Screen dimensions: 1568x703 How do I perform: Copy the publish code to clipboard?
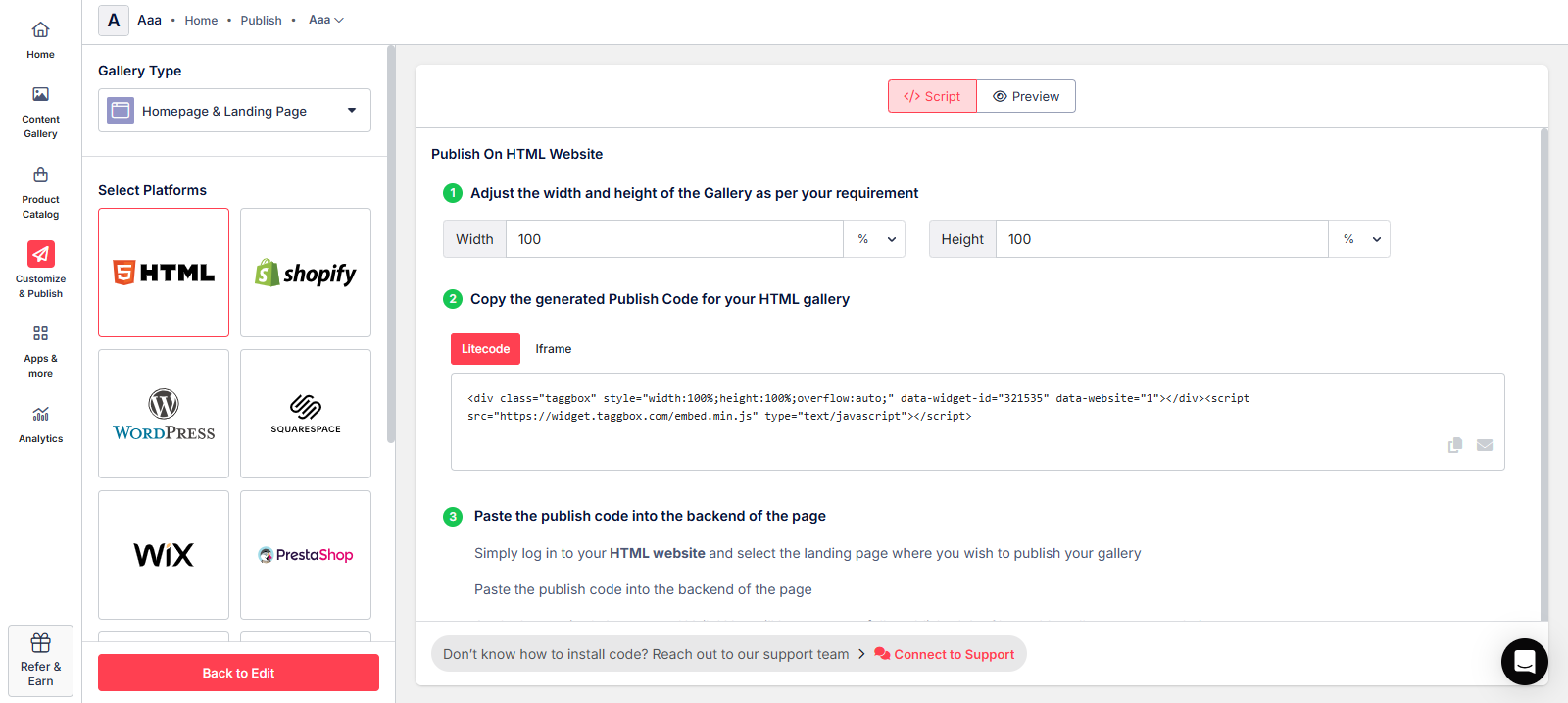coord(1455,445)
